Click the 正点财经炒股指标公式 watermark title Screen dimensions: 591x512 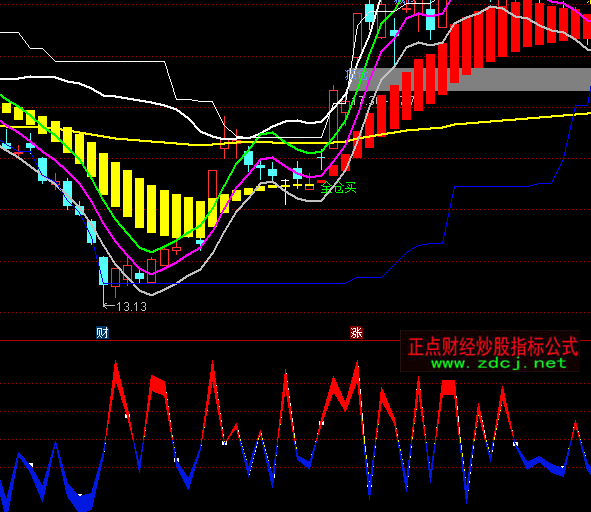493,346
